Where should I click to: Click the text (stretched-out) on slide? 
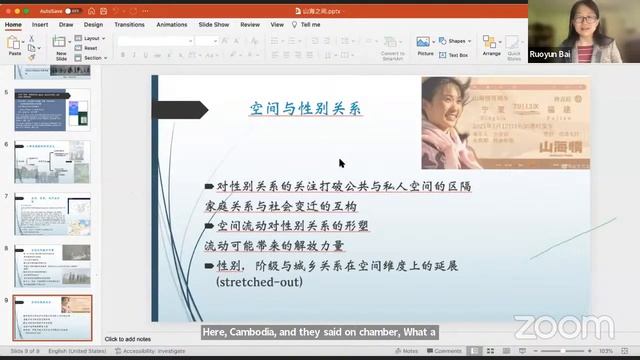(260, 282)
